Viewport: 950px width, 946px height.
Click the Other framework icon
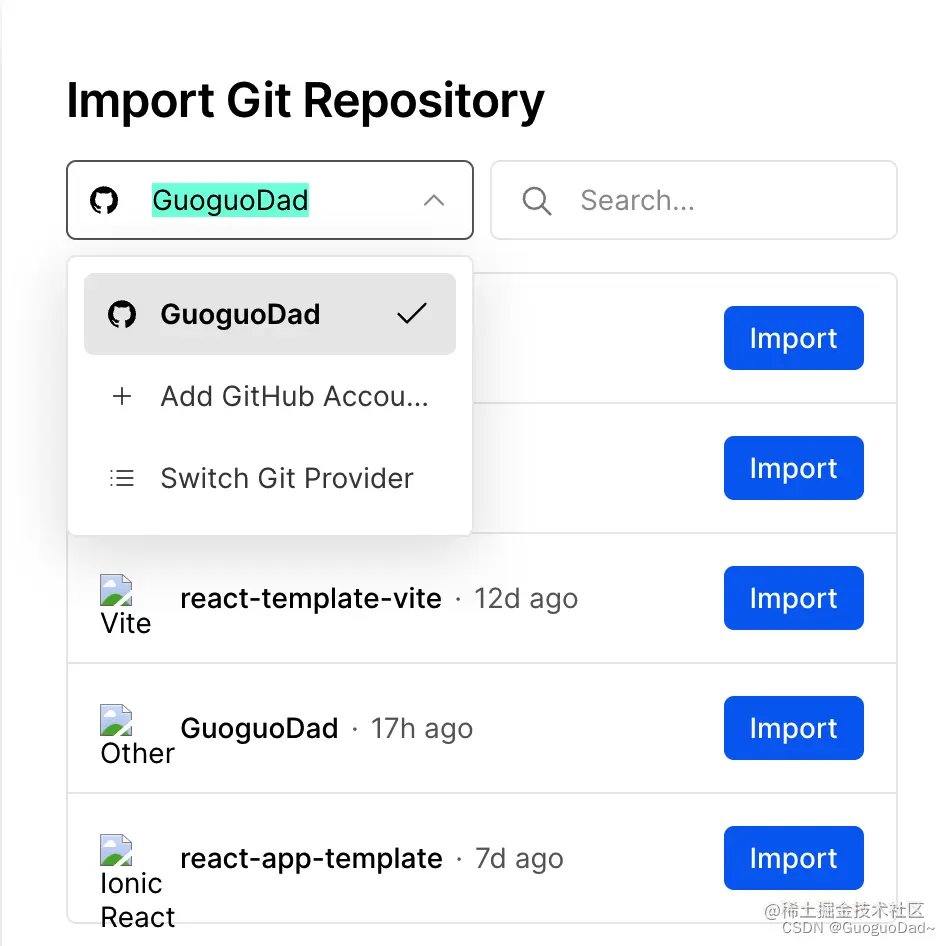[116, 721]
